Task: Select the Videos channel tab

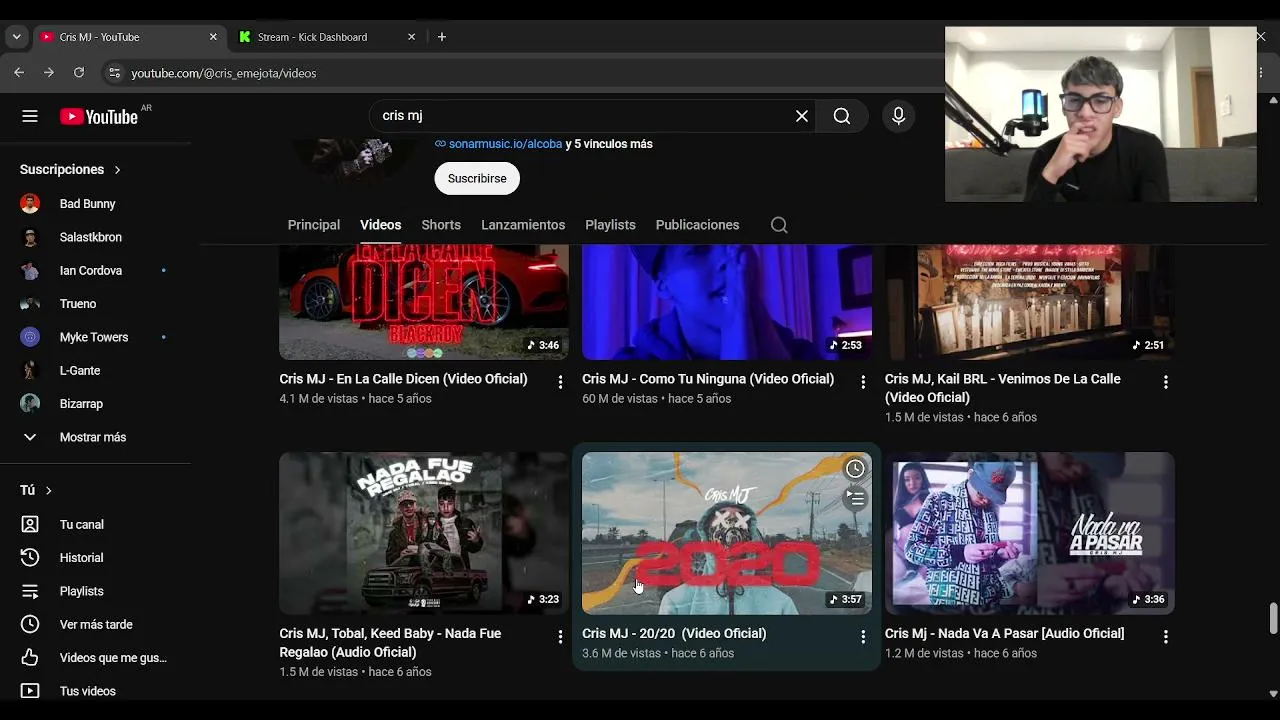Action: coord(381,225)
